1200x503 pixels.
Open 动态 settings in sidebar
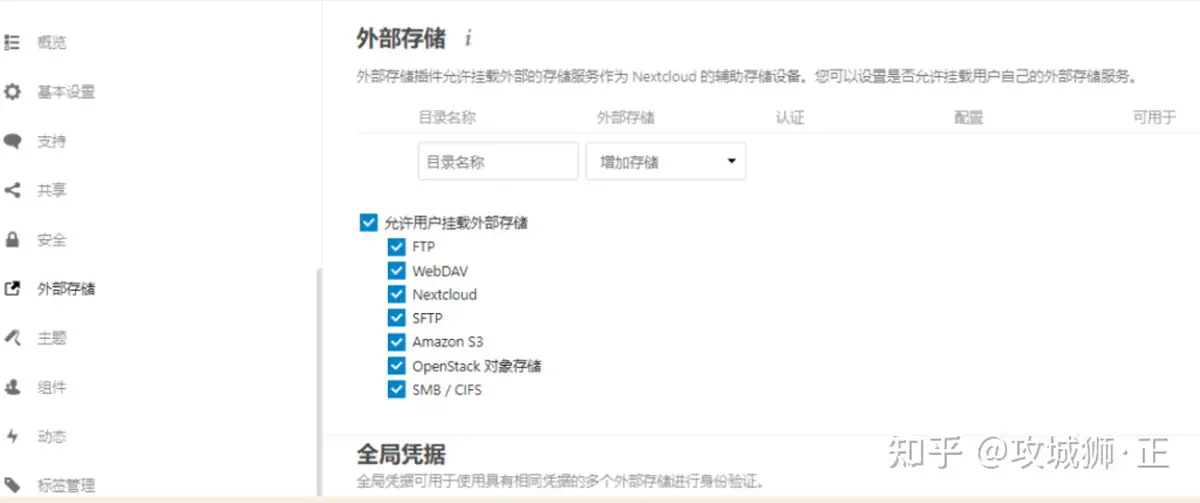[x=52, y=436]
